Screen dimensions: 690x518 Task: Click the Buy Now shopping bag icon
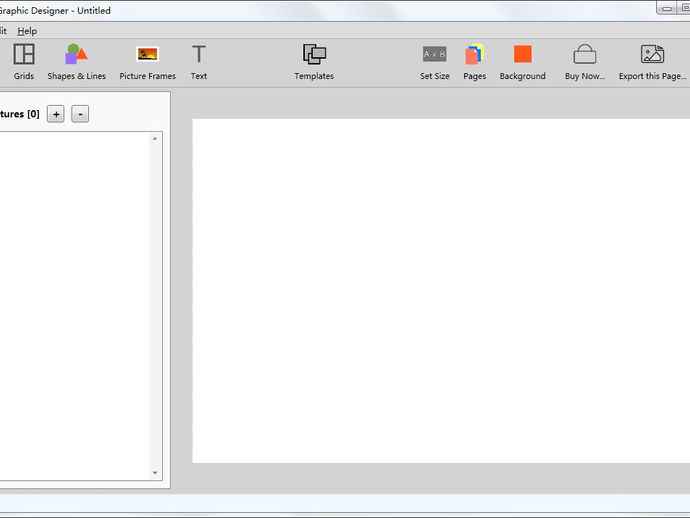[x=585, y=55]
